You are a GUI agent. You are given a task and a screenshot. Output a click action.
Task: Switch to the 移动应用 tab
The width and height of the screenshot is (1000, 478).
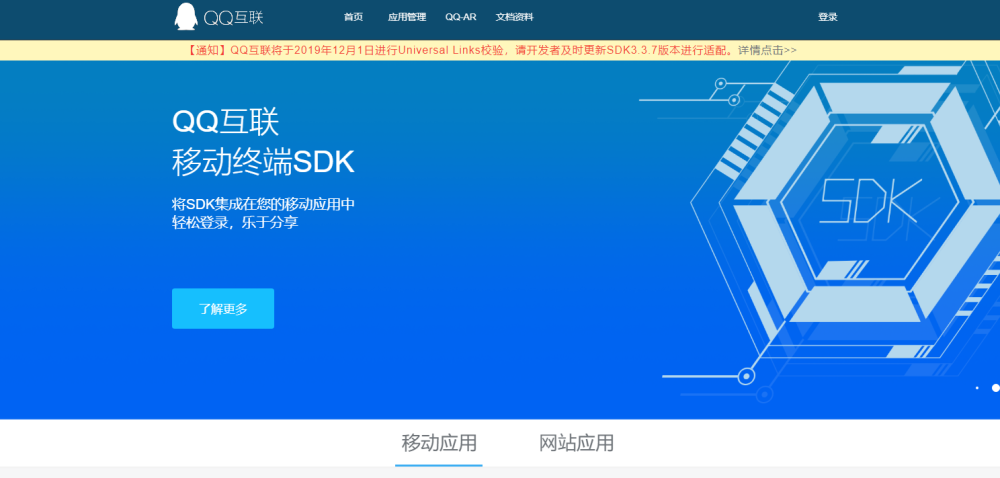(x=439, y=443)
